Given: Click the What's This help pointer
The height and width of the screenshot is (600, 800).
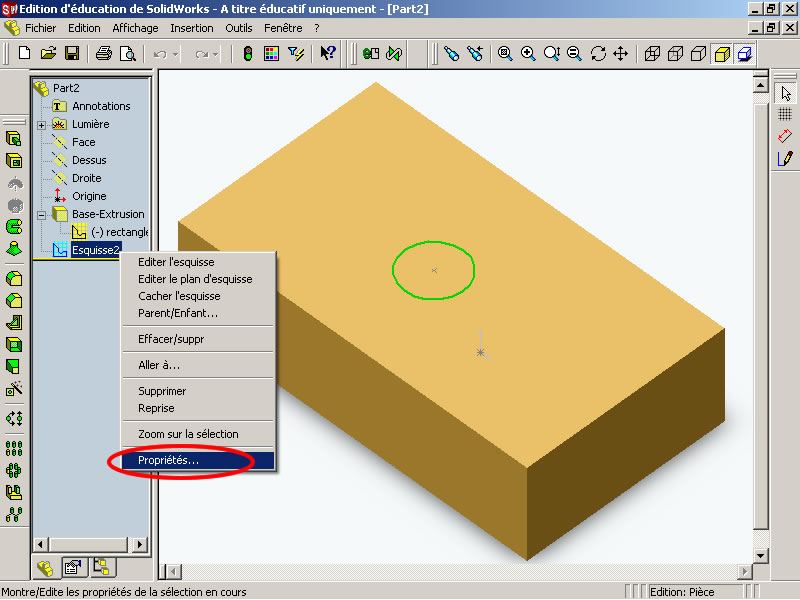Looking at the screenshot, I should coord(328,53).
